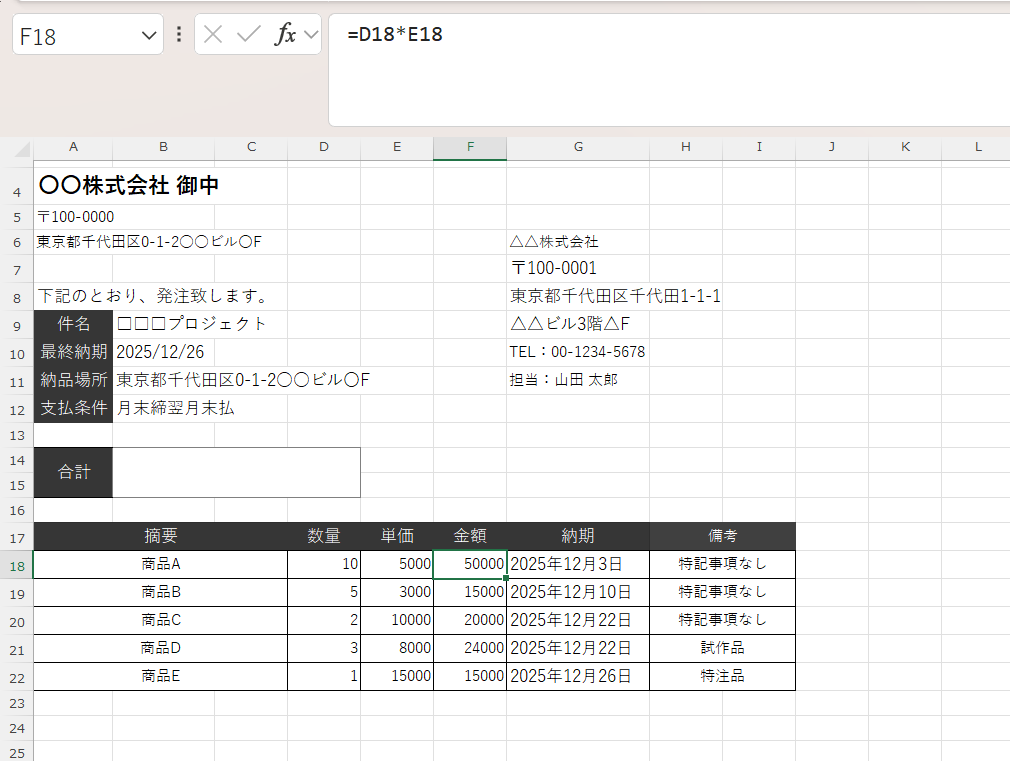Select the 件名 header cell
The height and width of the screenshot is (761, 1010).
(x=73, y=324)
